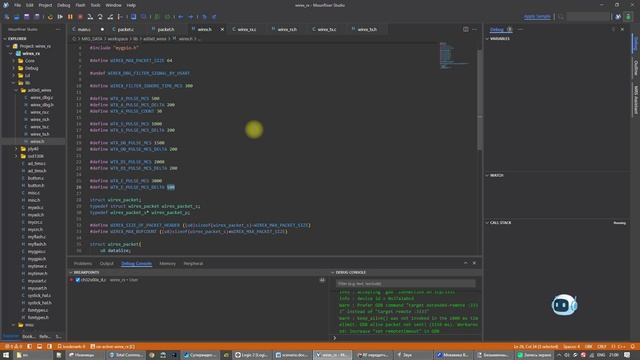
Task: Open the Output panel tab
Action: [107, 264]
